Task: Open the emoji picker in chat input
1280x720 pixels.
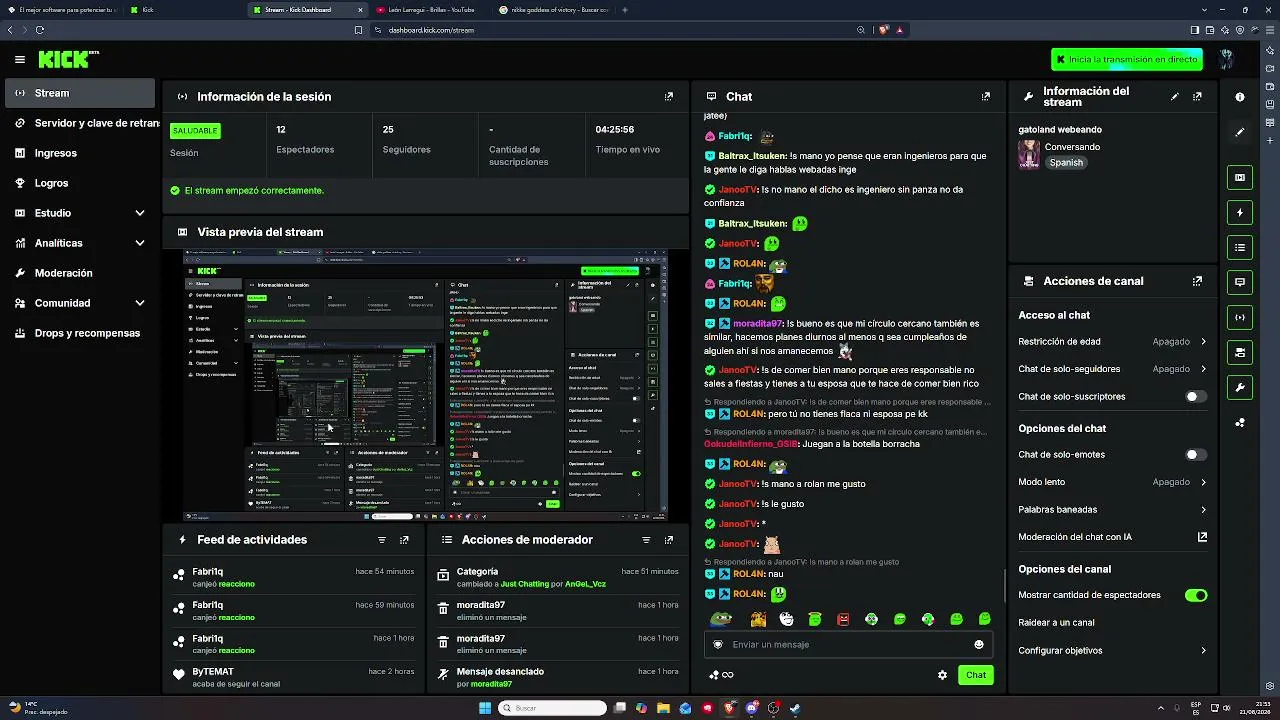Action: [x=979, y=645]
